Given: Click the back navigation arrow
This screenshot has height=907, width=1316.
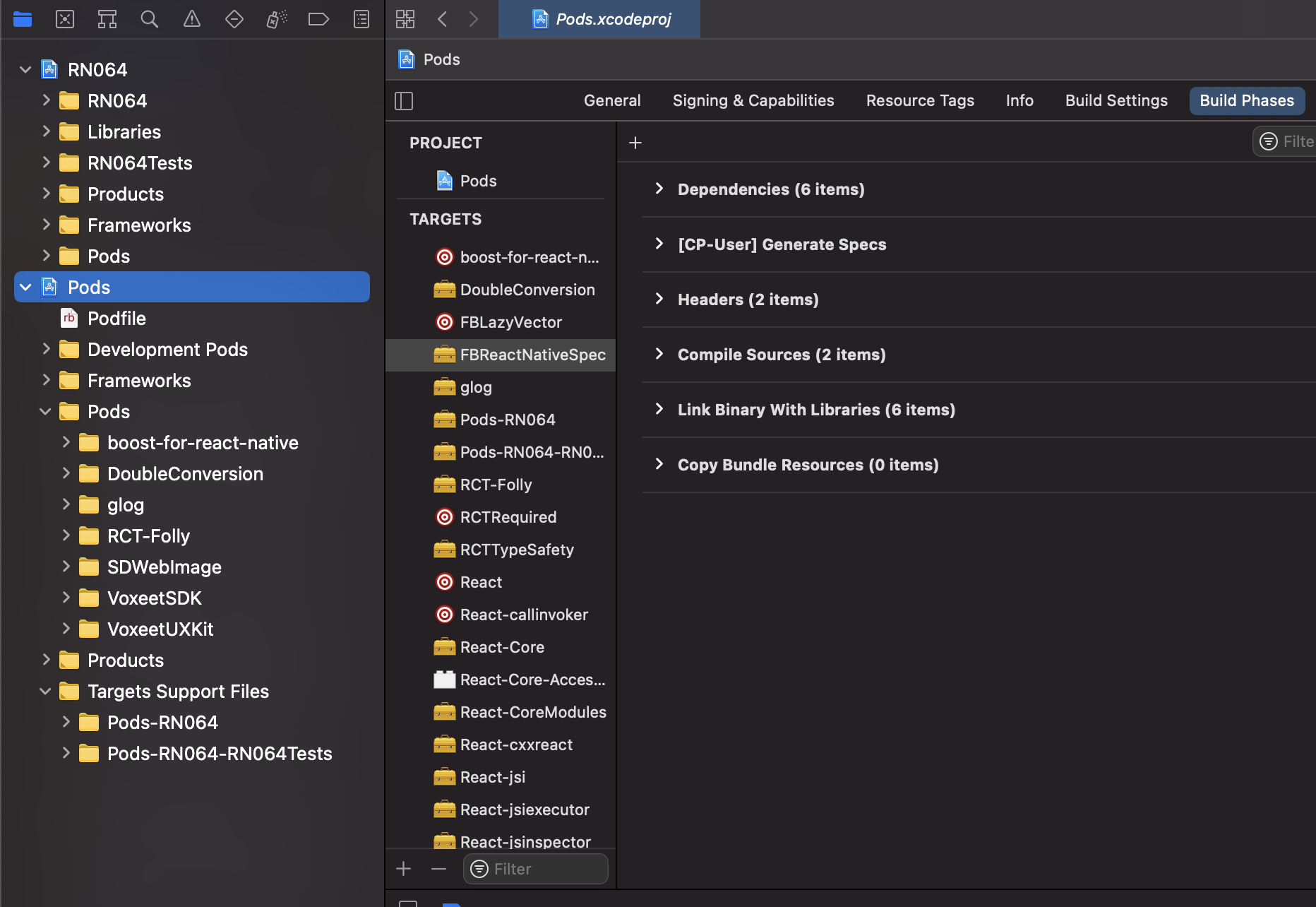Looking at the screenshot, I should [443, 19].
